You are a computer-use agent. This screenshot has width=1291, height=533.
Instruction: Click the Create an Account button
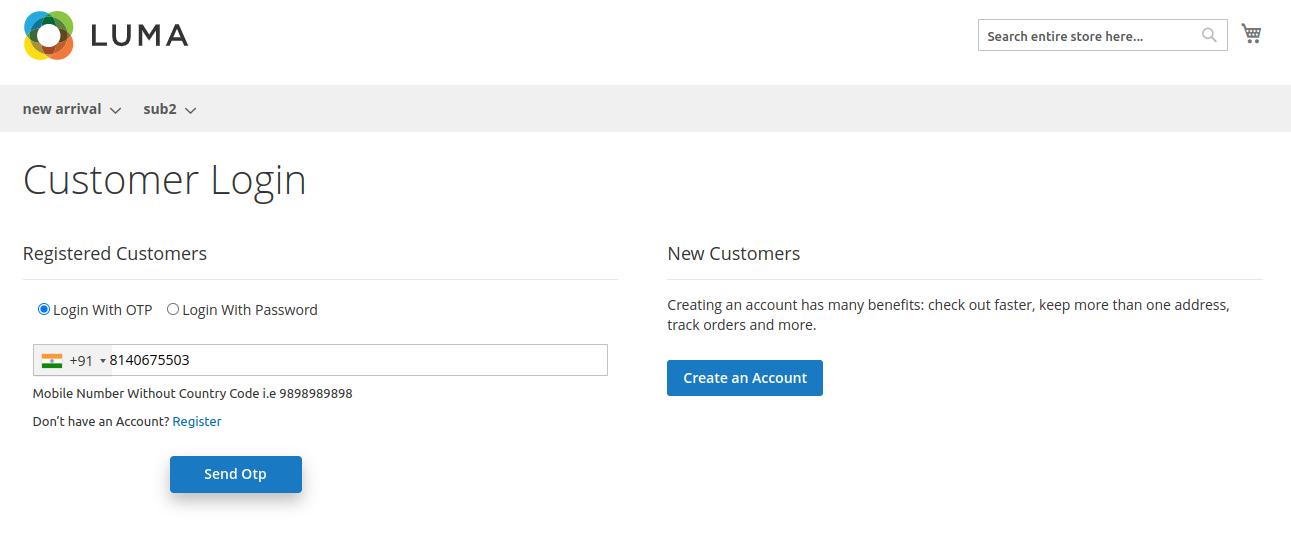745,378
